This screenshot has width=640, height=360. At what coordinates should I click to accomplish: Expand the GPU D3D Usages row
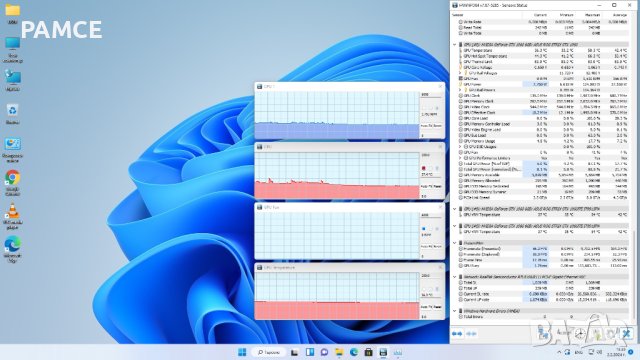(x=460, y=147)
